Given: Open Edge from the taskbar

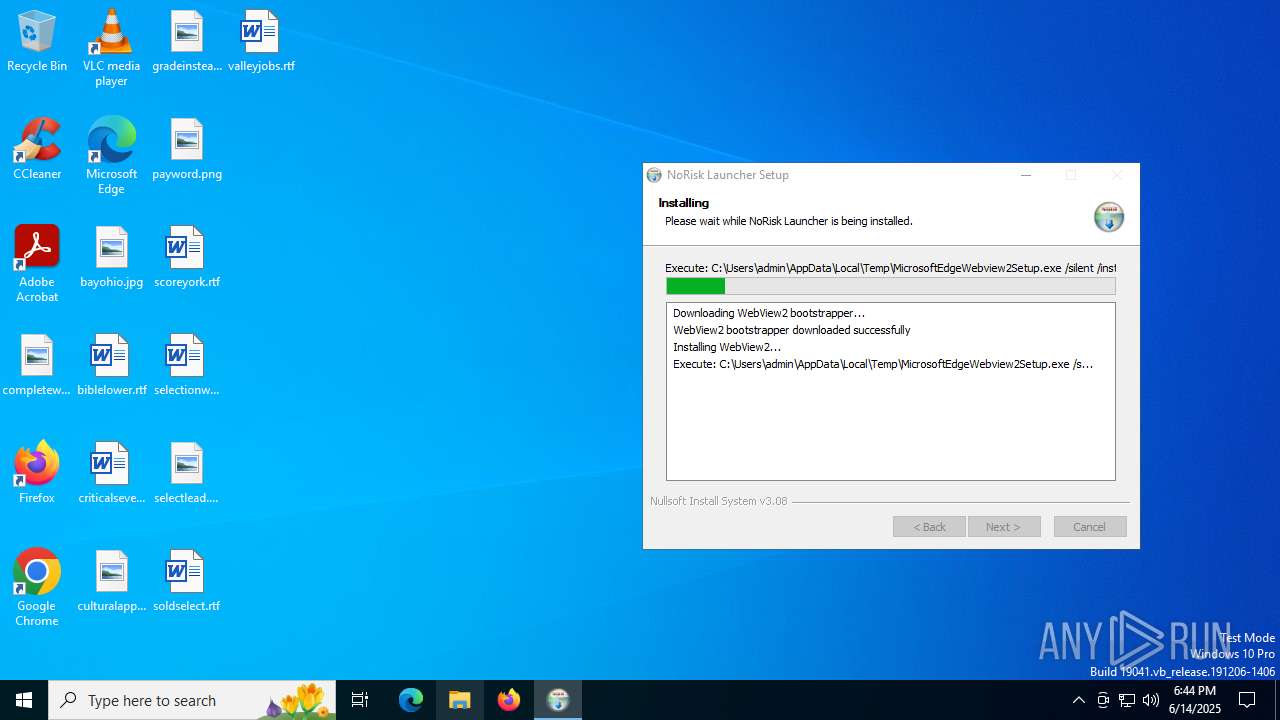Looking at the screenshot, I should [411, 700].
